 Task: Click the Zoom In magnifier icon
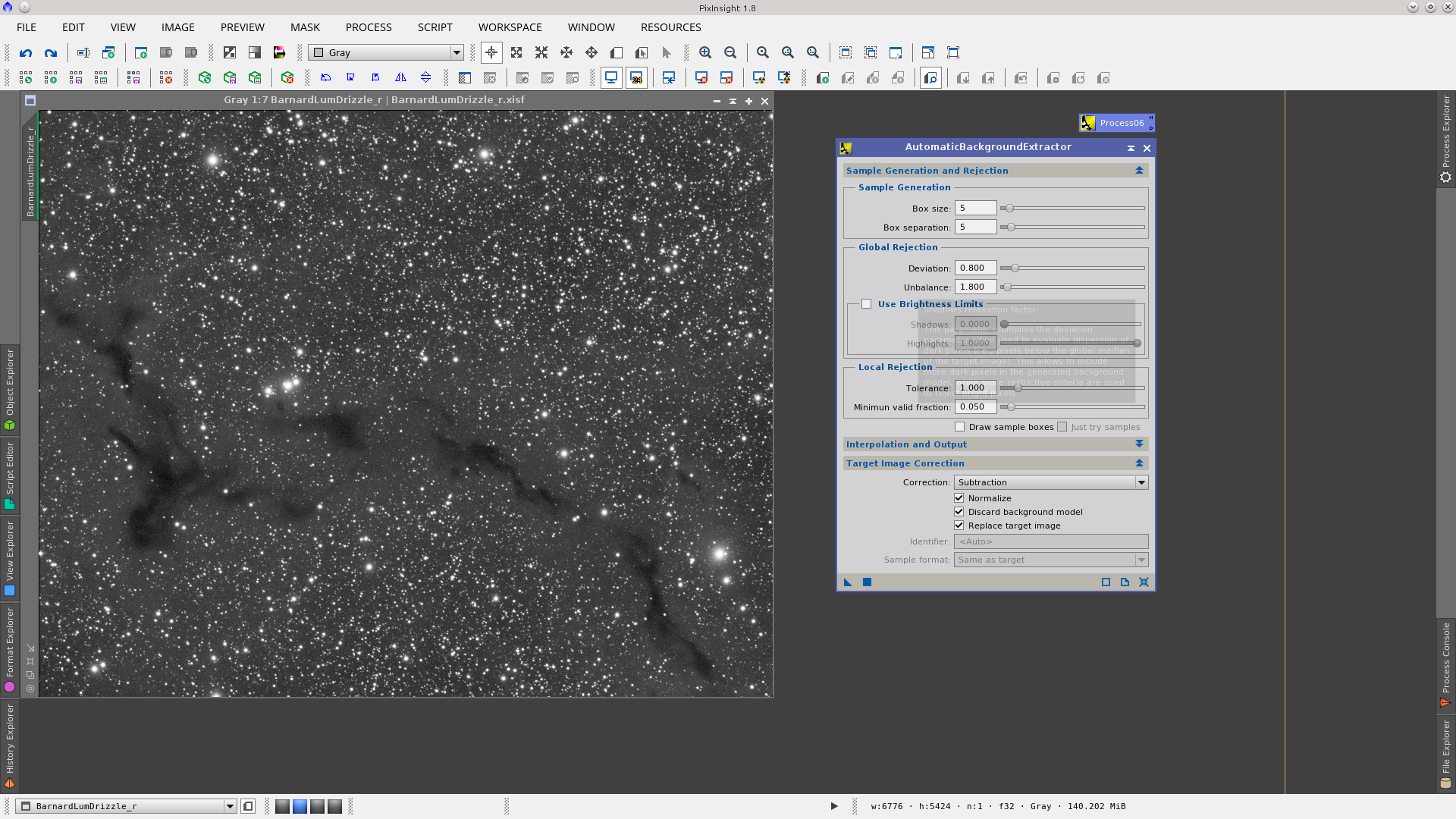705,53
